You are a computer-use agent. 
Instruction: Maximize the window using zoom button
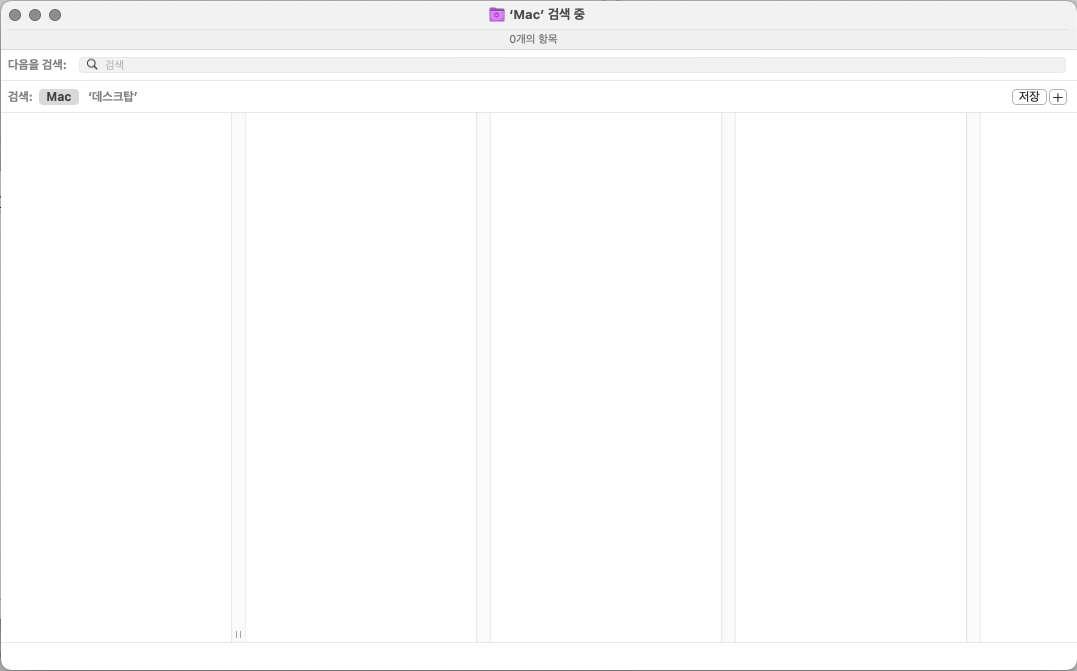click(55, 15)
